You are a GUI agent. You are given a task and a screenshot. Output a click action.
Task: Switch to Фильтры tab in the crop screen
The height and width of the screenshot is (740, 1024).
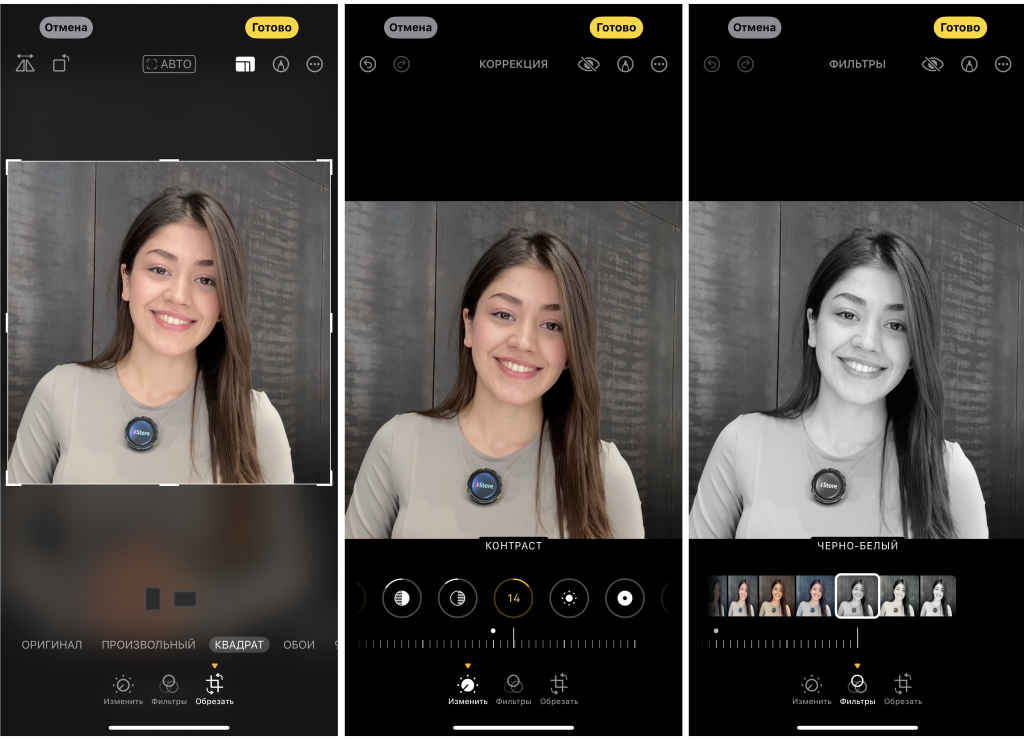(169, 688)
